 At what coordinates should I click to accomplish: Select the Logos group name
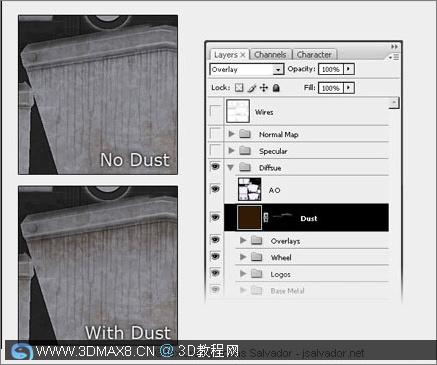pos(280,275)
